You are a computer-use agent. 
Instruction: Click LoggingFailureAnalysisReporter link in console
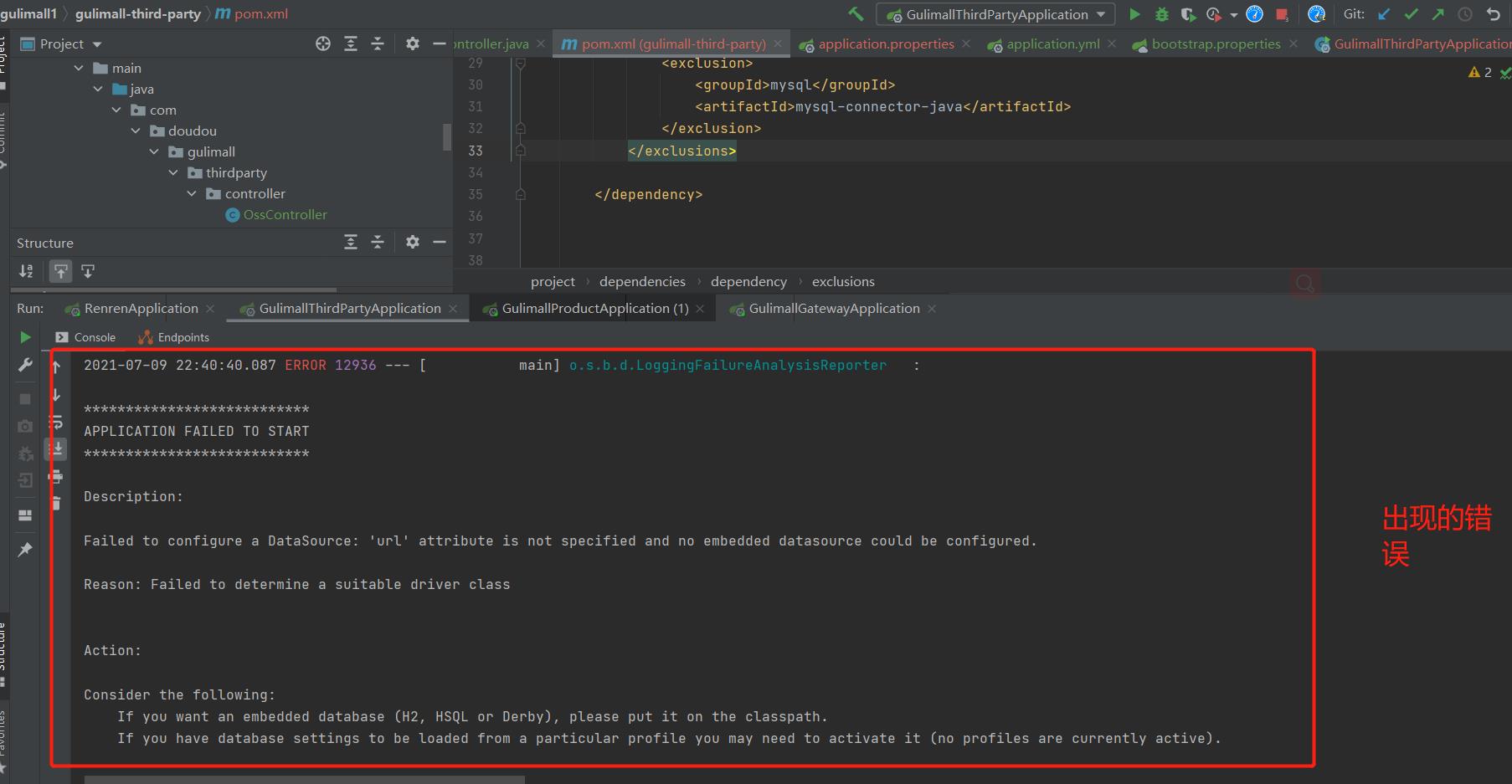click(728, 366)
